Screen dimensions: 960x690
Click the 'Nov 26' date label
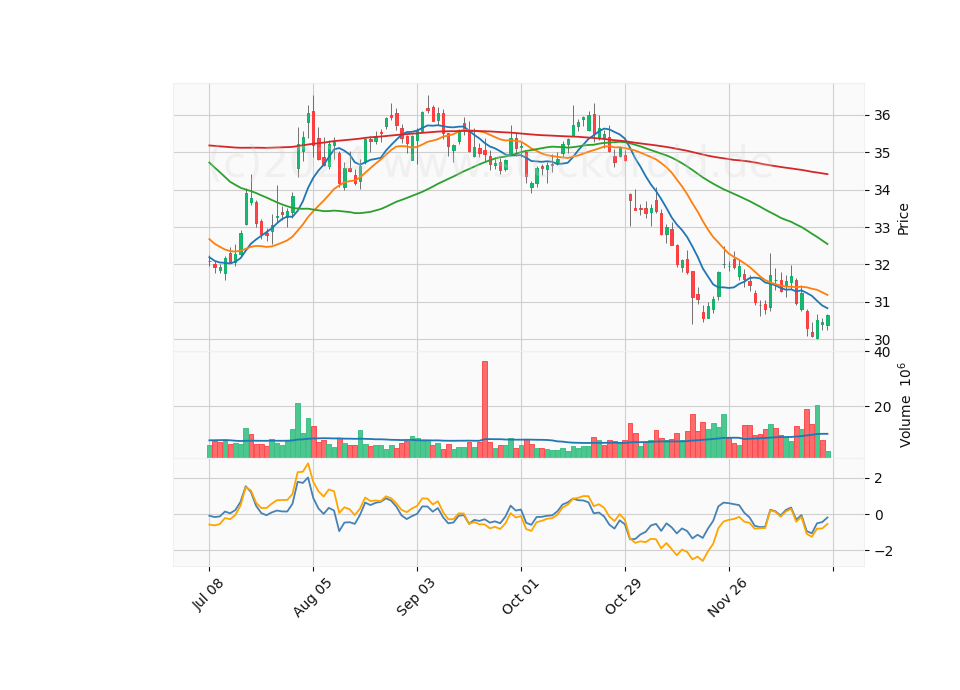pos(727,598)
